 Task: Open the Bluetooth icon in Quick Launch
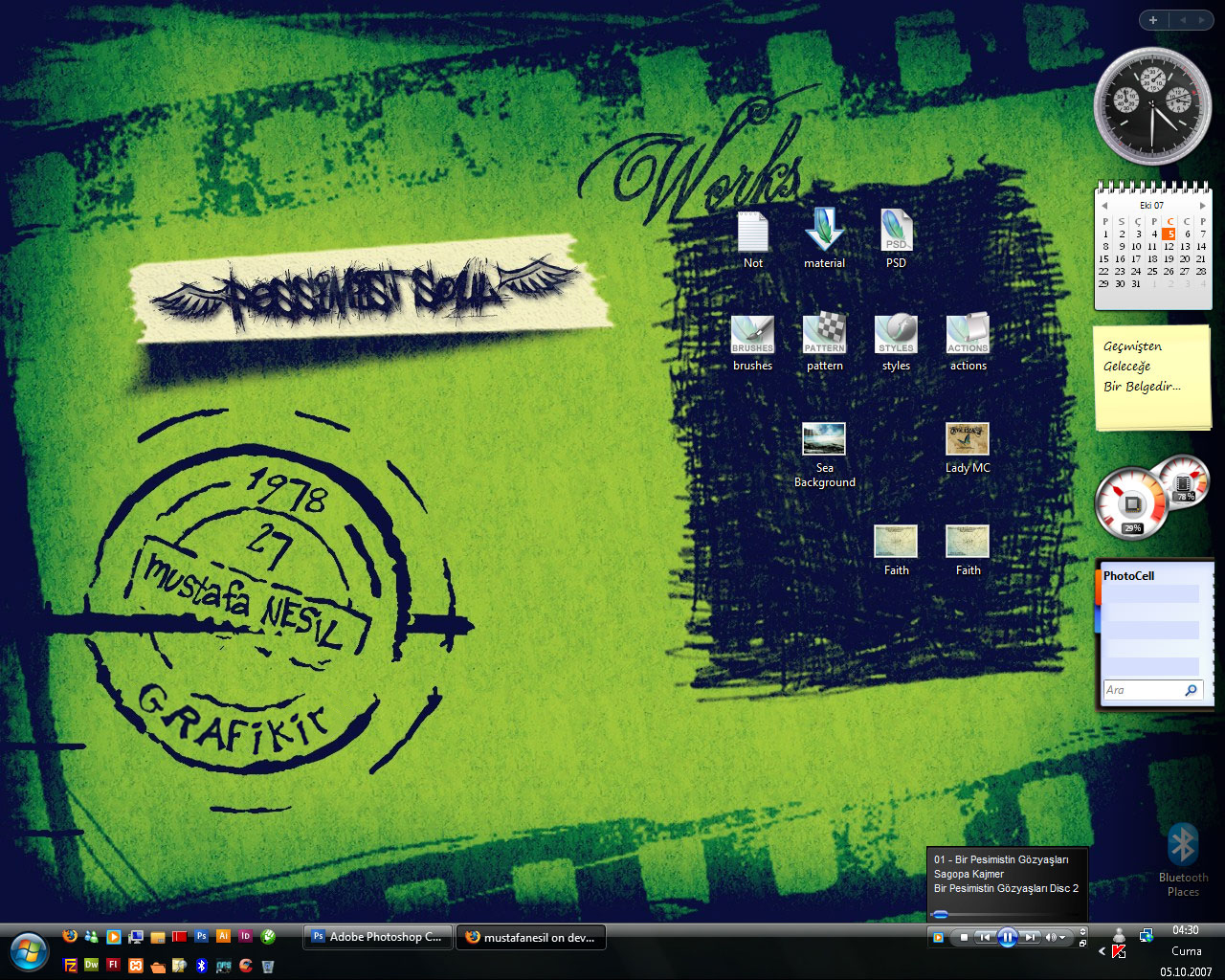201,966
